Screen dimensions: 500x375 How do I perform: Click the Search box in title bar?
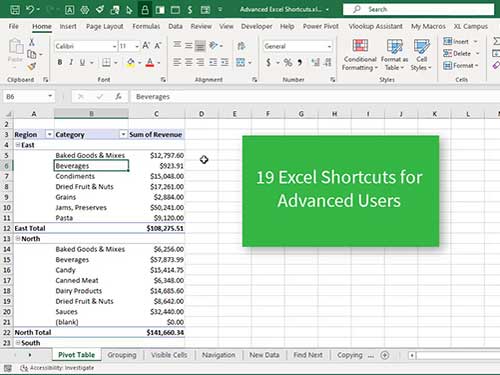click(418, 9)
